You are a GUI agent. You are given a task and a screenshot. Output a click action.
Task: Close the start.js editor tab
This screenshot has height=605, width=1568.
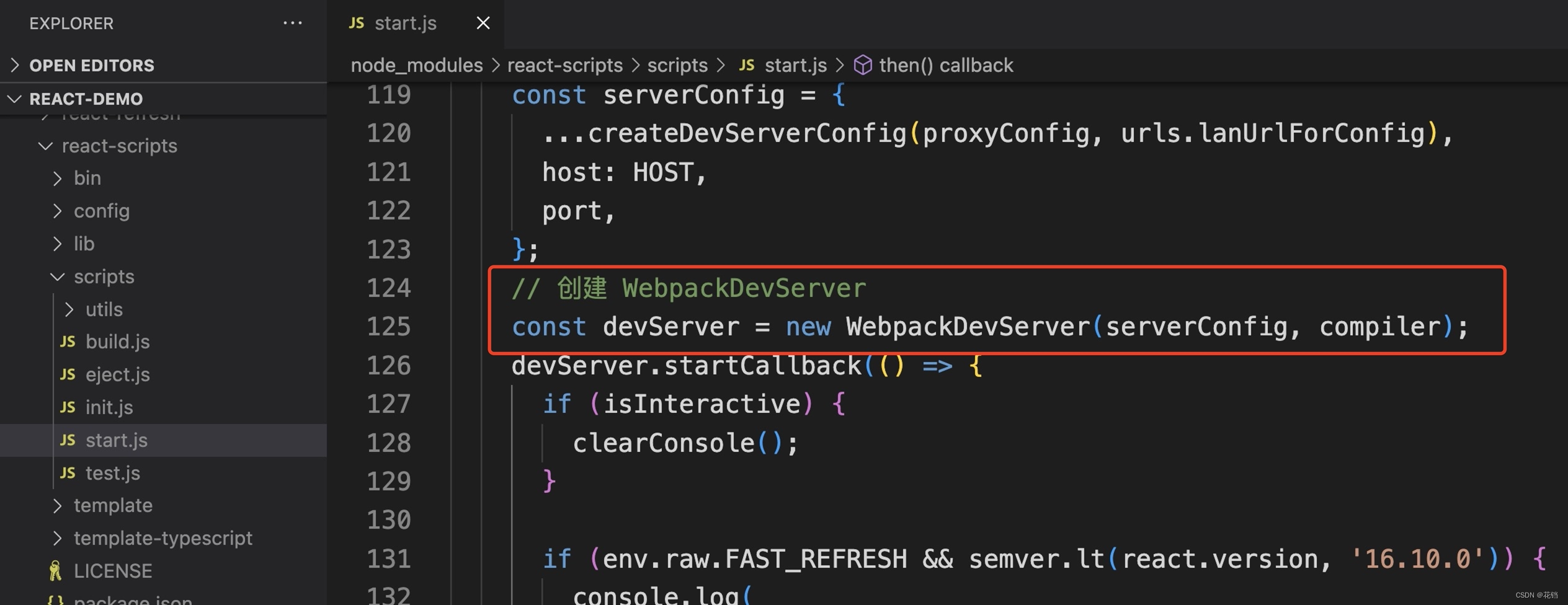pyautogui.click(x=483, y=24)
